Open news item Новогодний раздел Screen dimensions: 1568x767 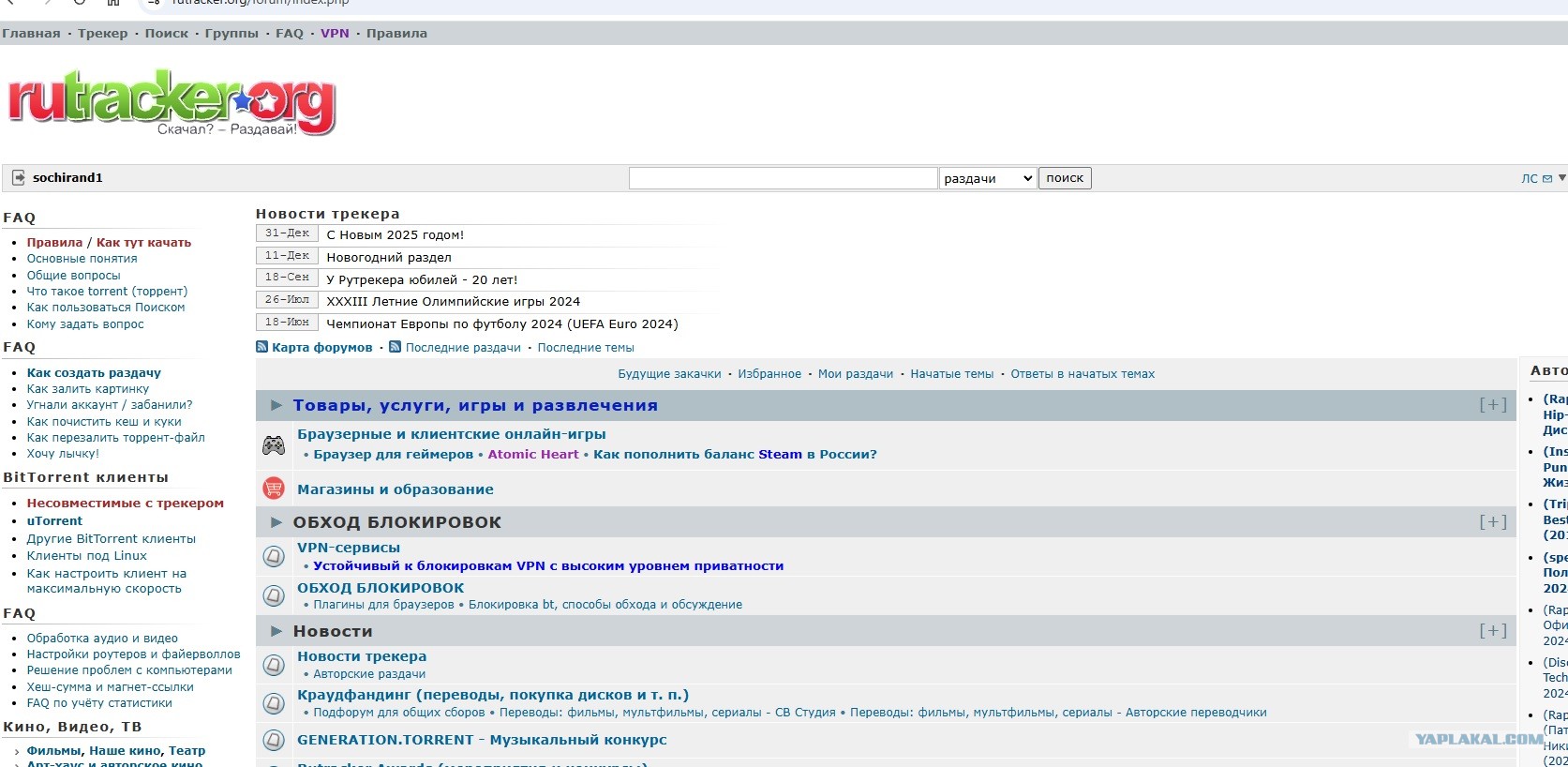coord(389,257)
